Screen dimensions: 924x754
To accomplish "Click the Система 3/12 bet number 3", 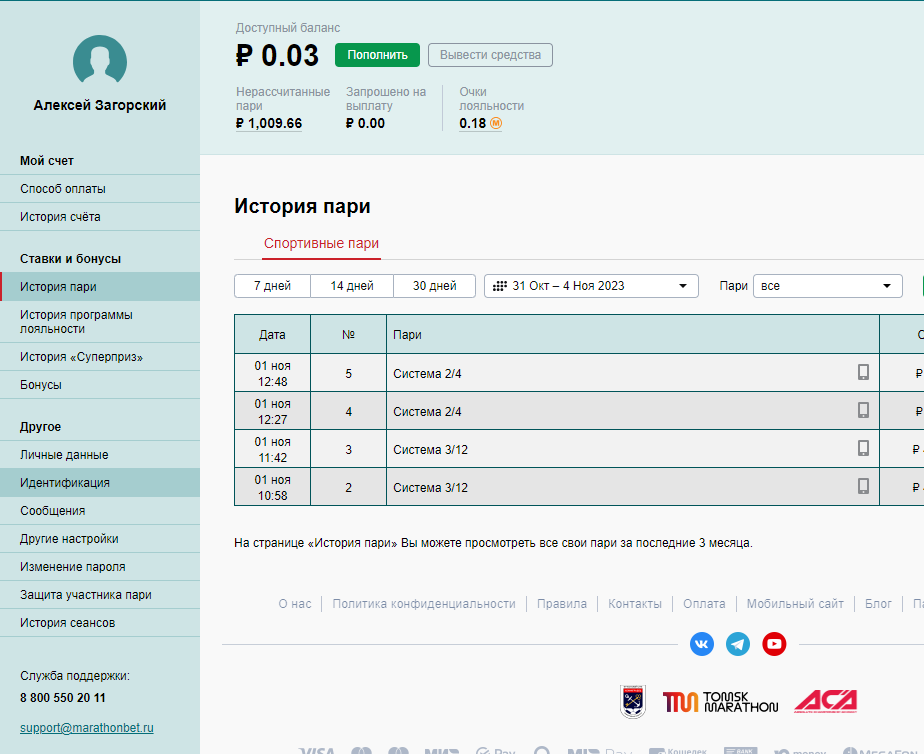I will (431, 449).
